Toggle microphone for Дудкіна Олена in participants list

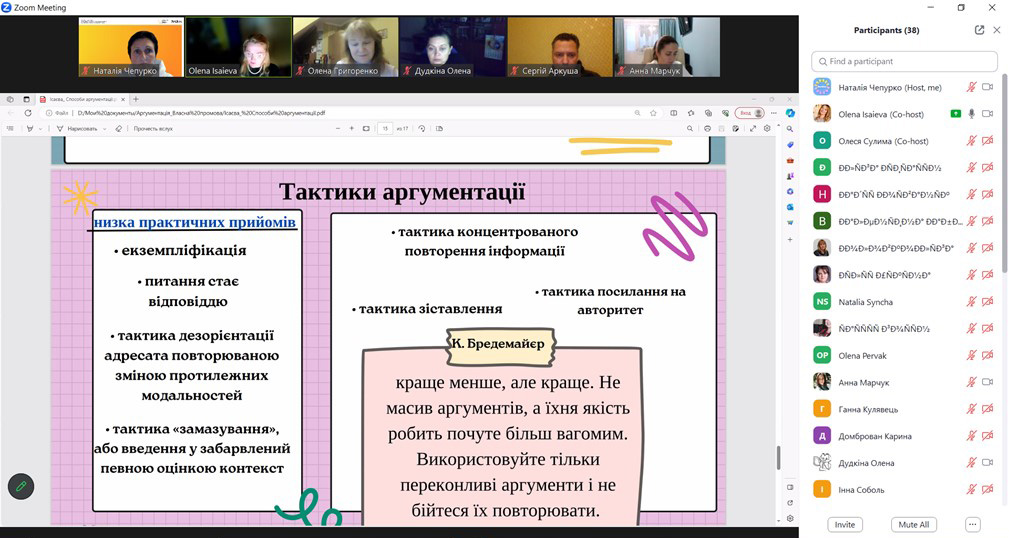(x=972, y=463)
